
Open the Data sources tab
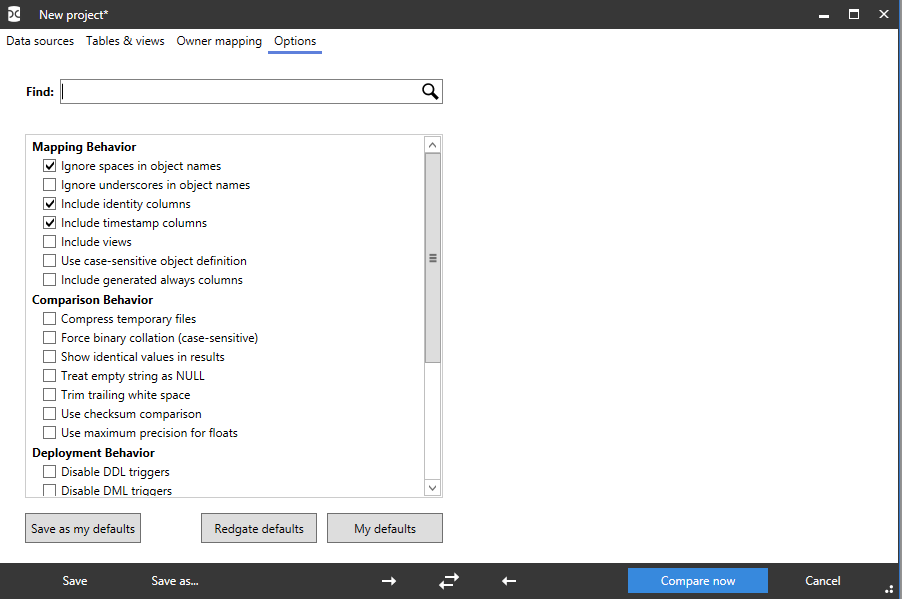(x=40, y=41)
